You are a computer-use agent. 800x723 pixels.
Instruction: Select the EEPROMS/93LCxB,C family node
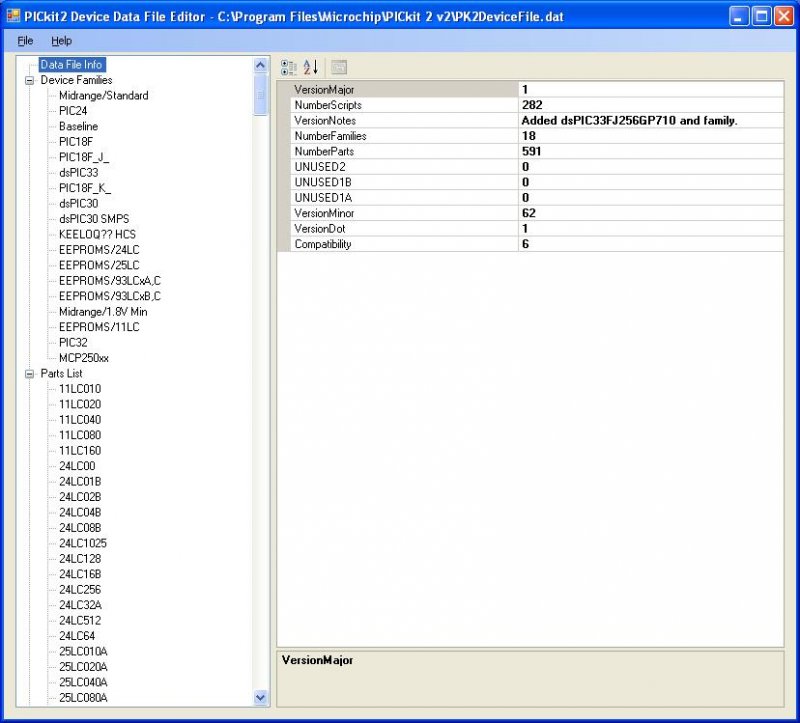pyautogui.click(x=110, y=296)
